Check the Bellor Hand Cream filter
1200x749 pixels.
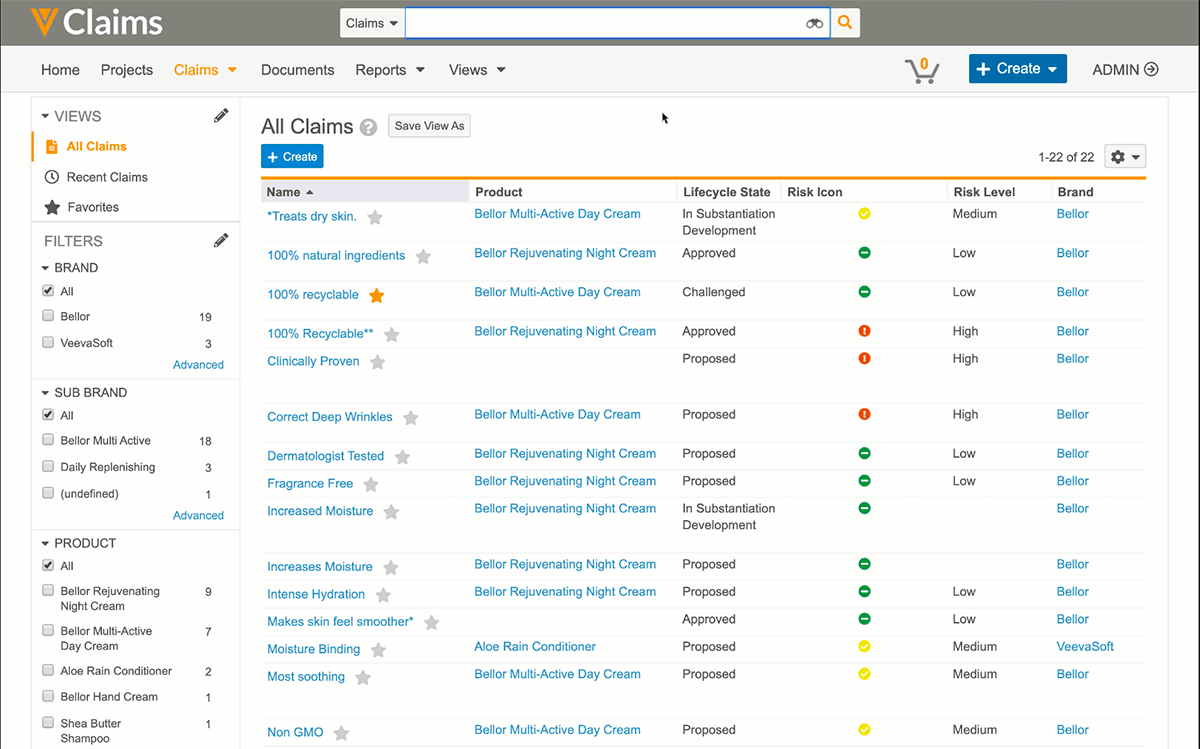pyautogui.click(x=48, y=696)
